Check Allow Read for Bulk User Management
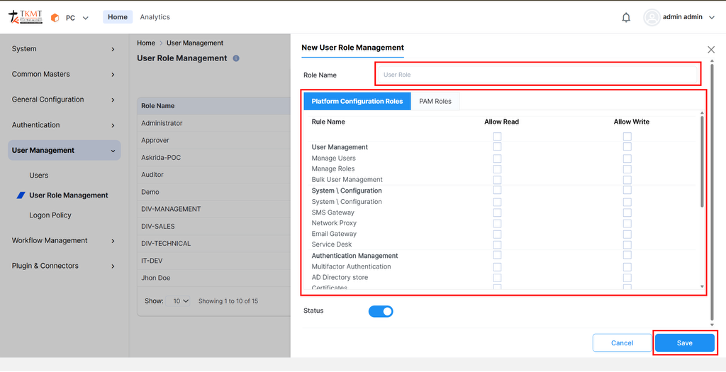The height and width of the screenshot is (372, 726). 497,180
